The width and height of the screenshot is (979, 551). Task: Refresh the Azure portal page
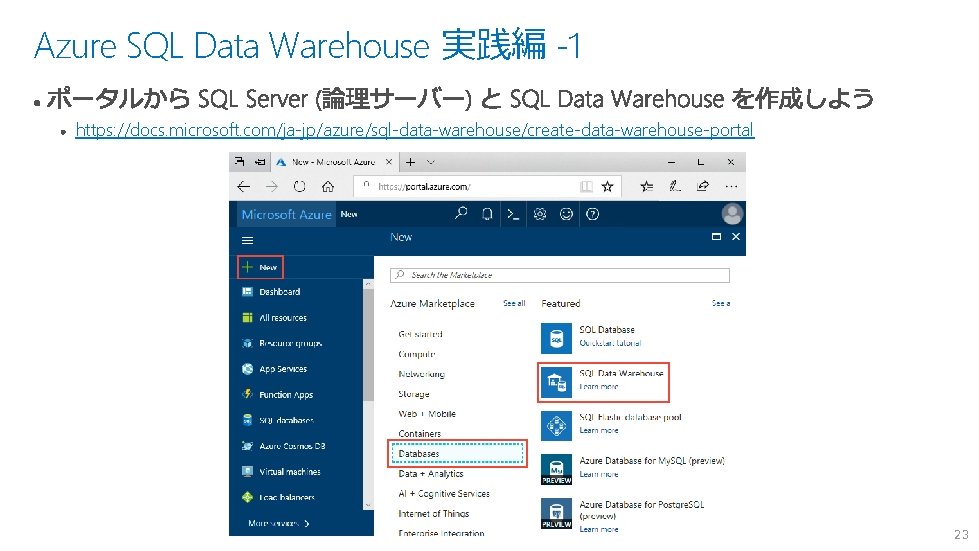click(300, 187)
